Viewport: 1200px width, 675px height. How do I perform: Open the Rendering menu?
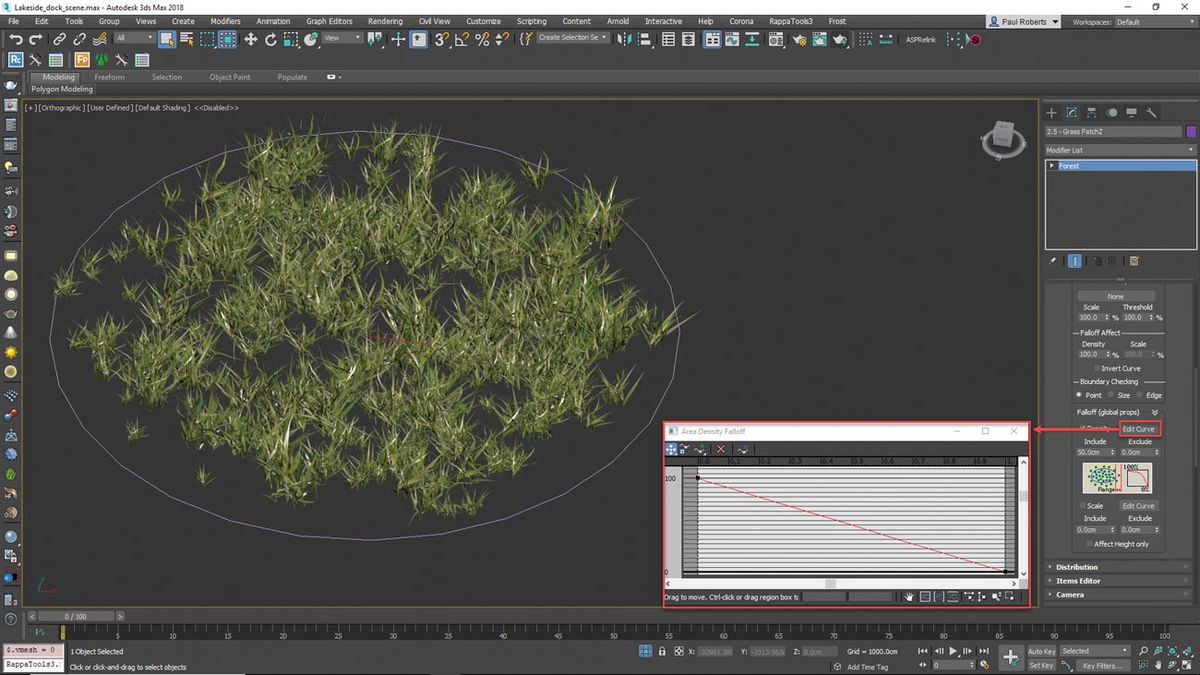click(x=385, y=20)
